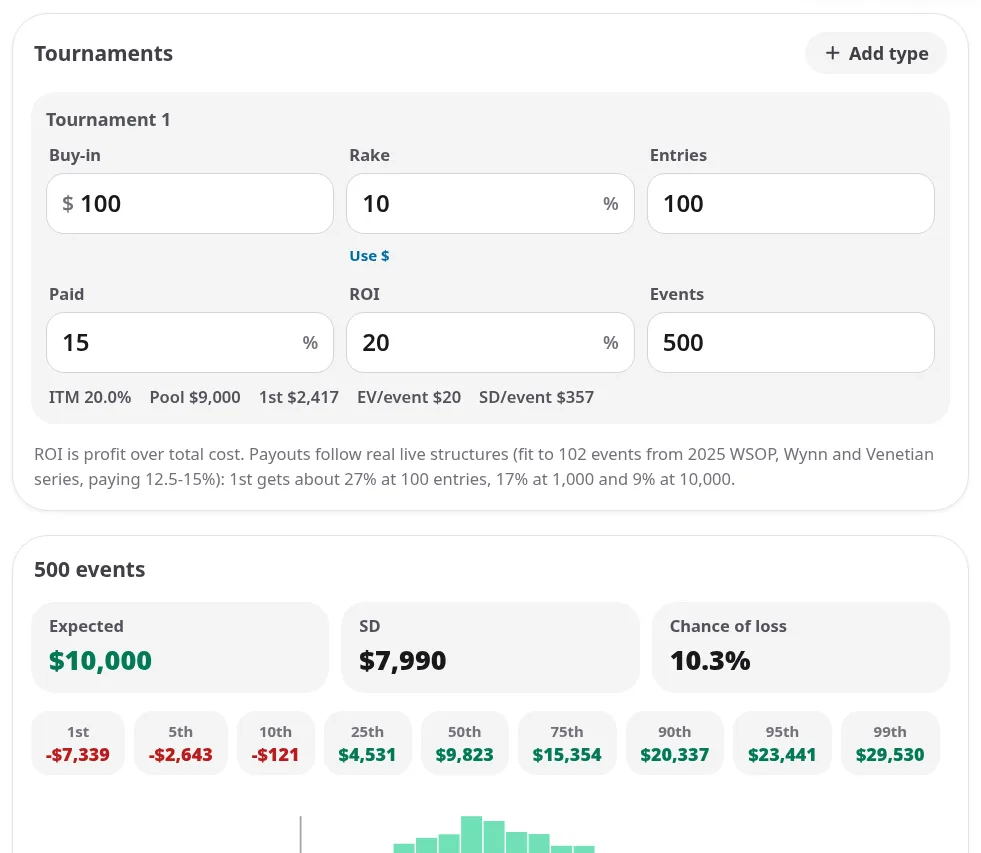The height and width of the screenshot is (853, 981).
Task: Click the 1st $2,417 stat
Action: pos(299,397)
